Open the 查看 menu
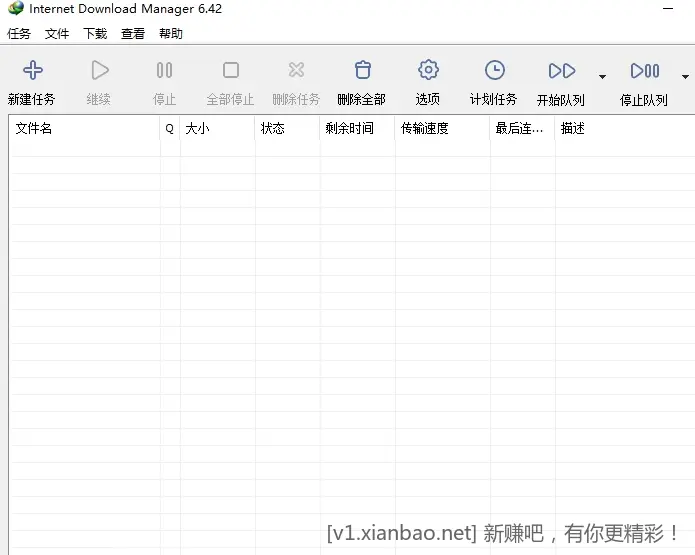Viewport: 695px width, 555px height. pyautogui.click(x=133, y=34)
